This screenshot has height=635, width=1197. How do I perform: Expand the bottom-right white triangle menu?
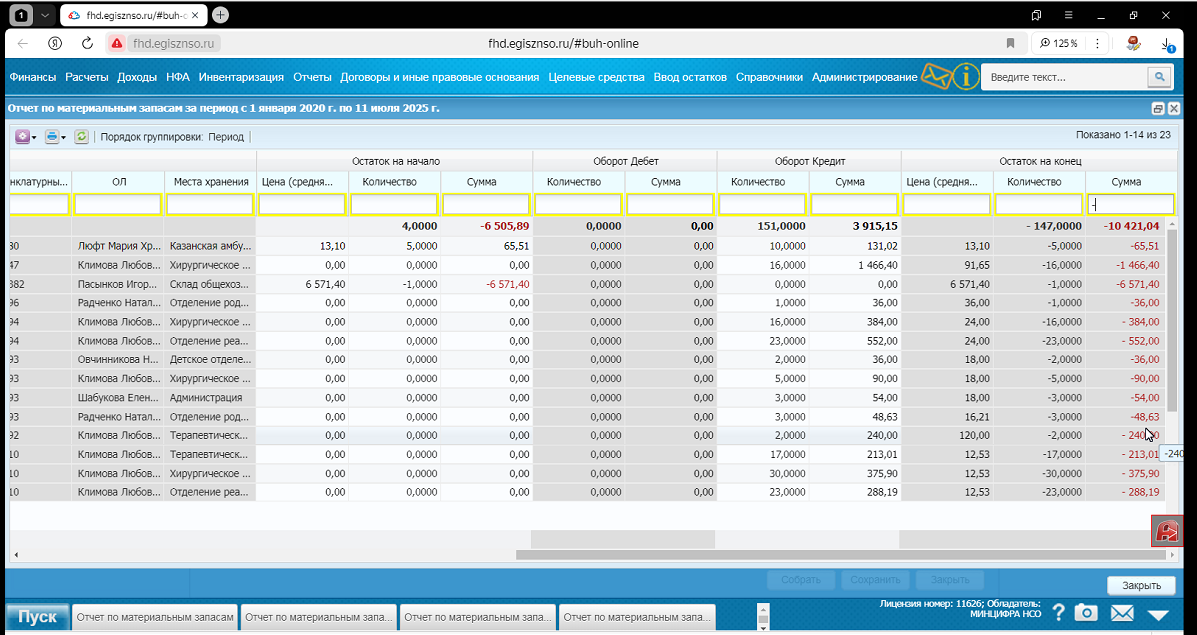tap(1158, 614)
